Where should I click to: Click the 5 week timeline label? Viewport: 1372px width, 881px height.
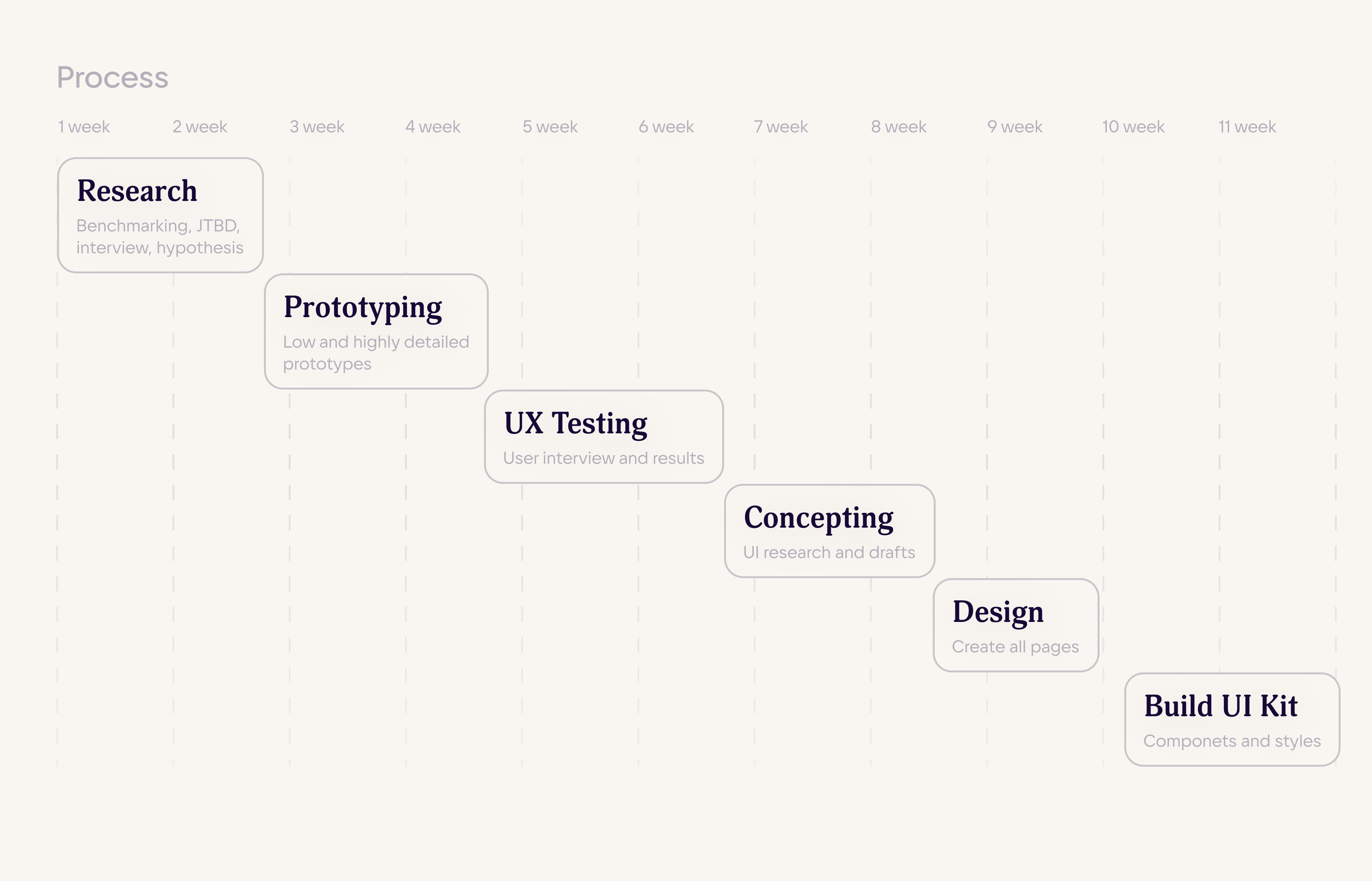550,126
